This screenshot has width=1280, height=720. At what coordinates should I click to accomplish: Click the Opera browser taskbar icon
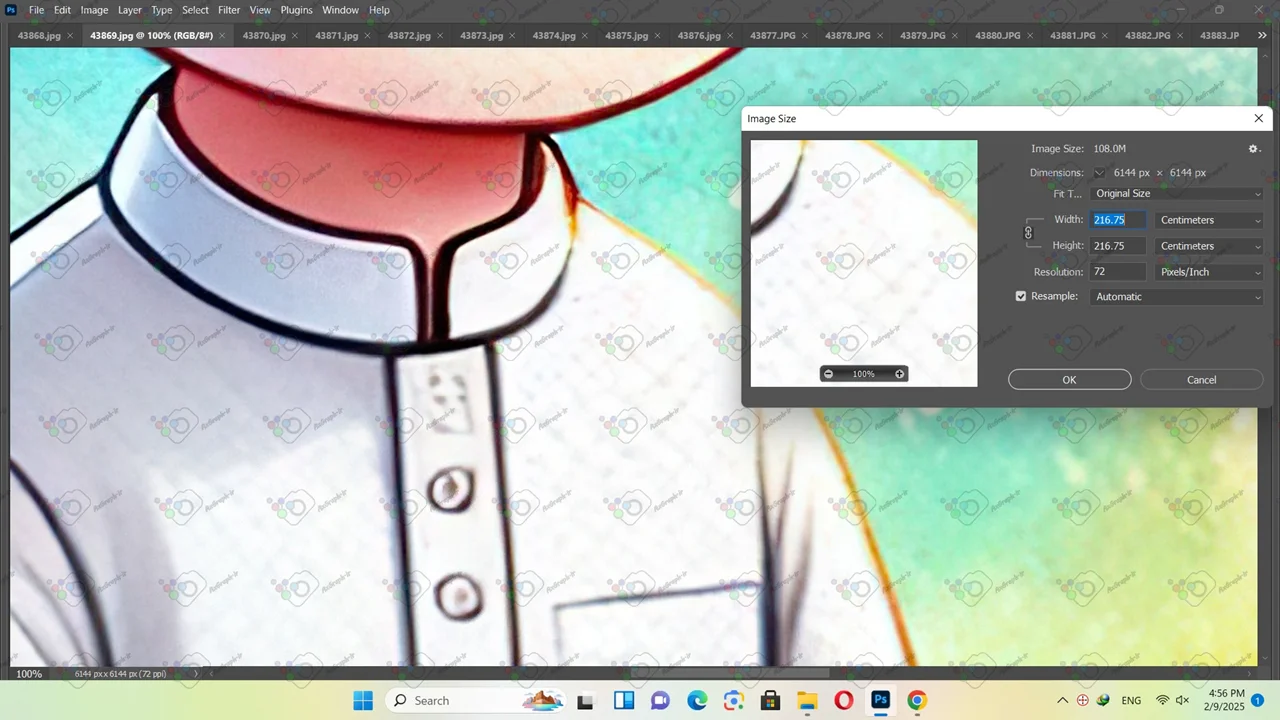(x=844, y=700)
